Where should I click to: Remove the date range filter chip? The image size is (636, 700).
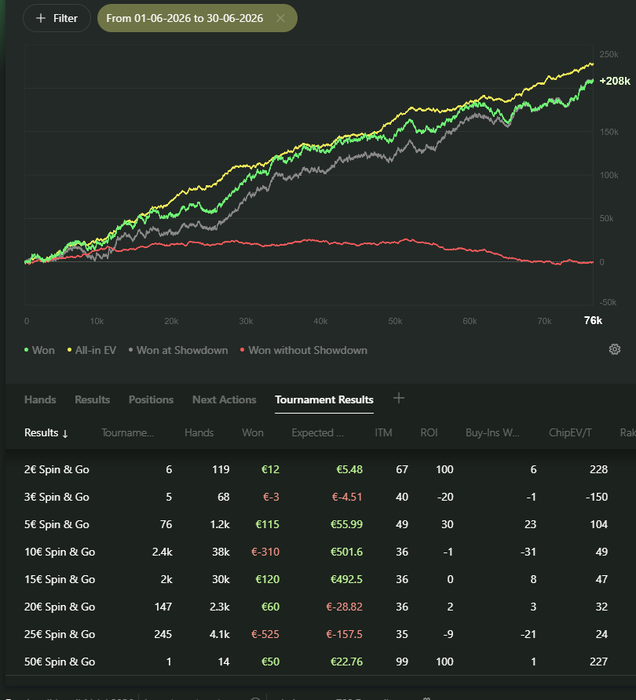click(280, 18)
